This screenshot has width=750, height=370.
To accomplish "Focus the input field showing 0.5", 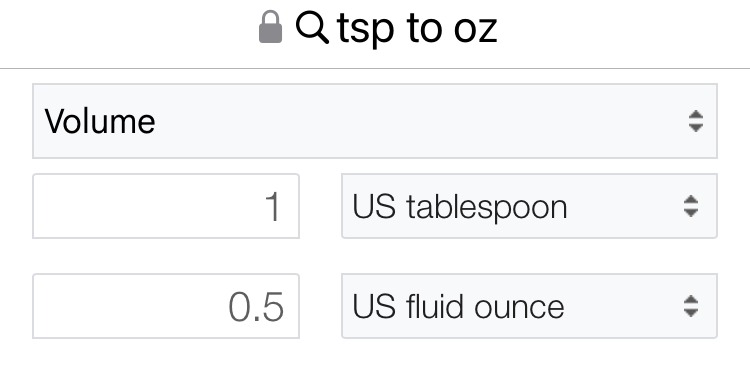I will pos(165,306).
